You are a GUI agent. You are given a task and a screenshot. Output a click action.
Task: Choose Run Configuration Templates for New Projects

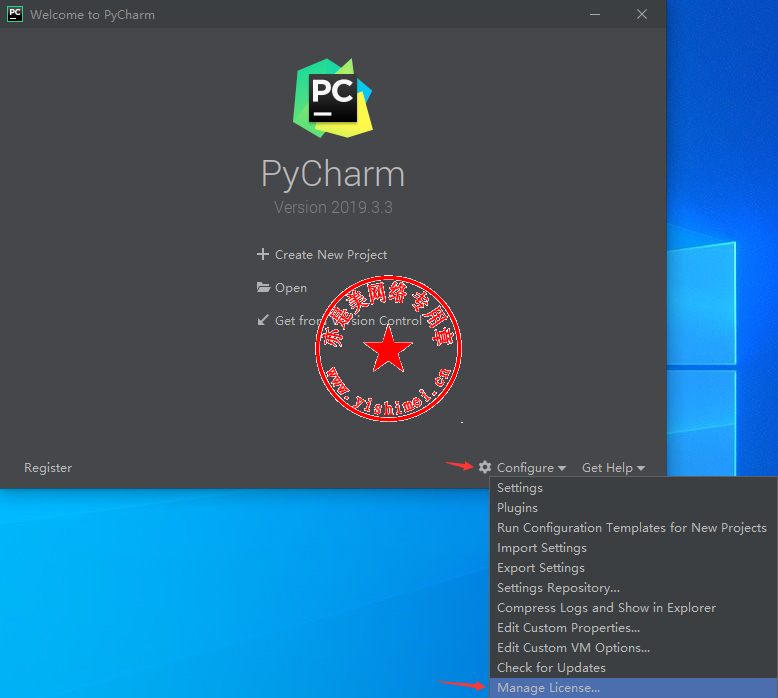633,528
